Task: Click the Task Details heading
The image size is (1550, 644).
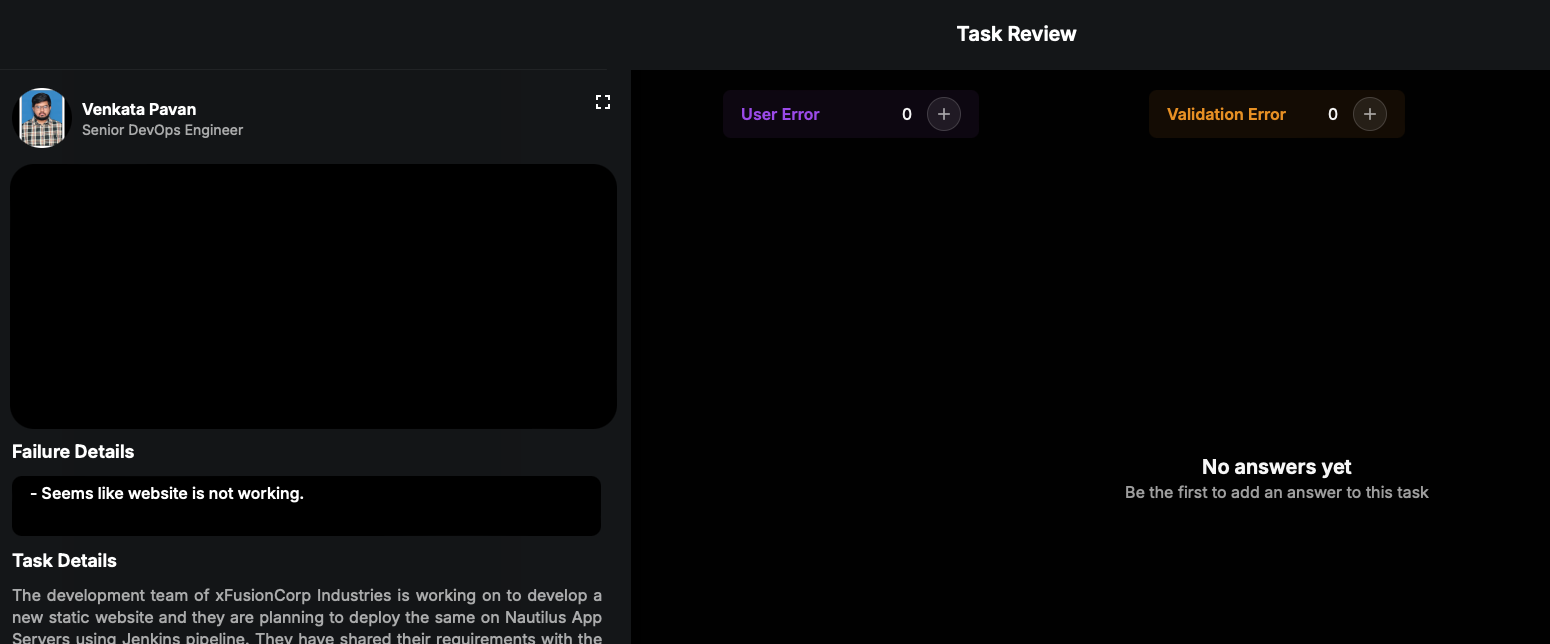Action: point(64,561)
